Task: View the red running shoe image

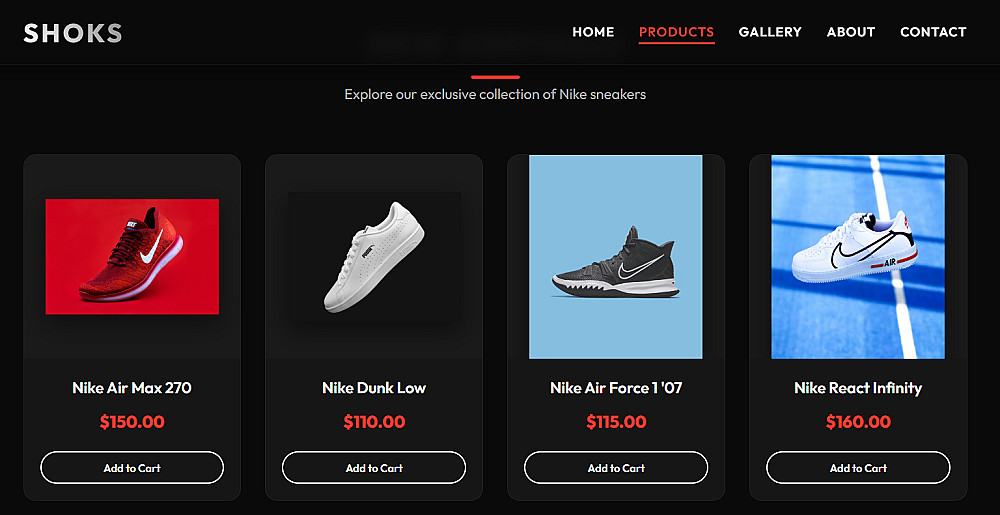Action: coord(132,256)
